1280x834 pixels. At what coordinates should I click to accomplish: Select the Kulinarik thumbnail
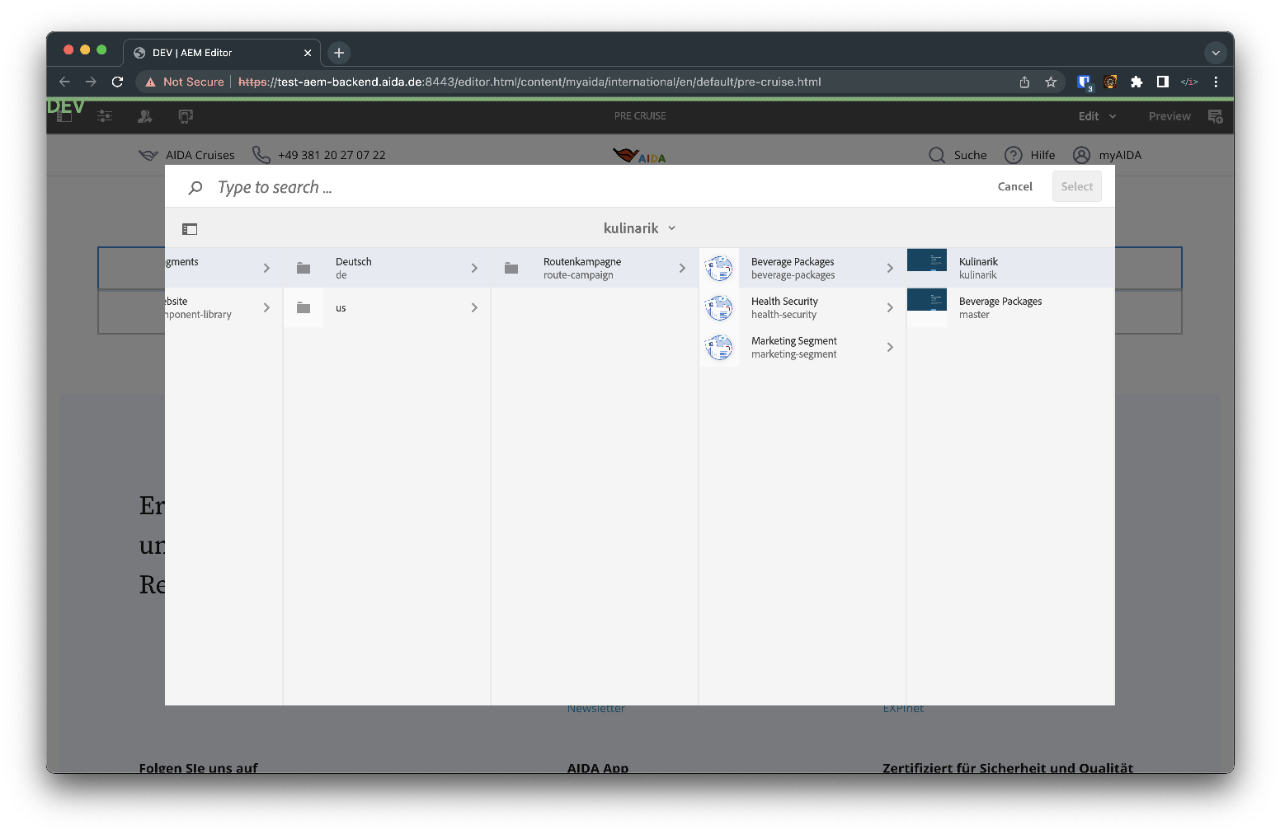click(x=926, y=261)
